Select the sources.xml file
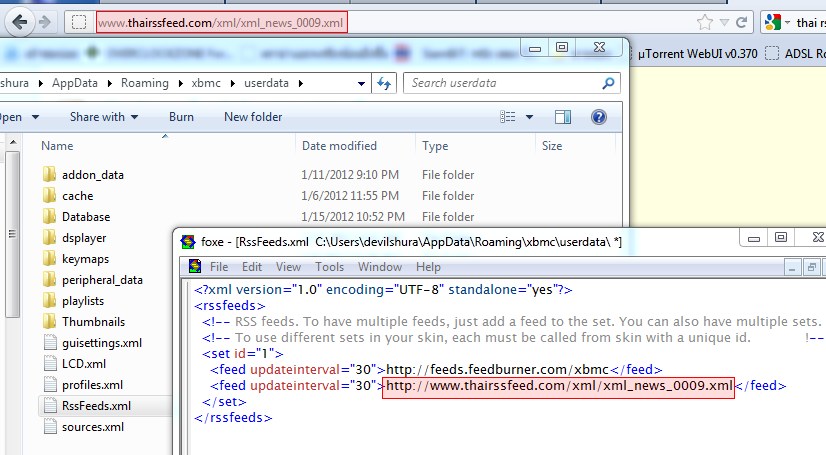826x455 pixels. [93, 427]
